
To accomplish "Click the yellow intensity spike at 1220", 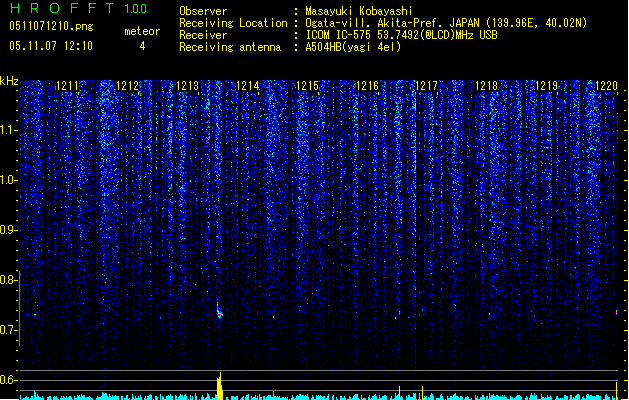I will tap(617, 391).
